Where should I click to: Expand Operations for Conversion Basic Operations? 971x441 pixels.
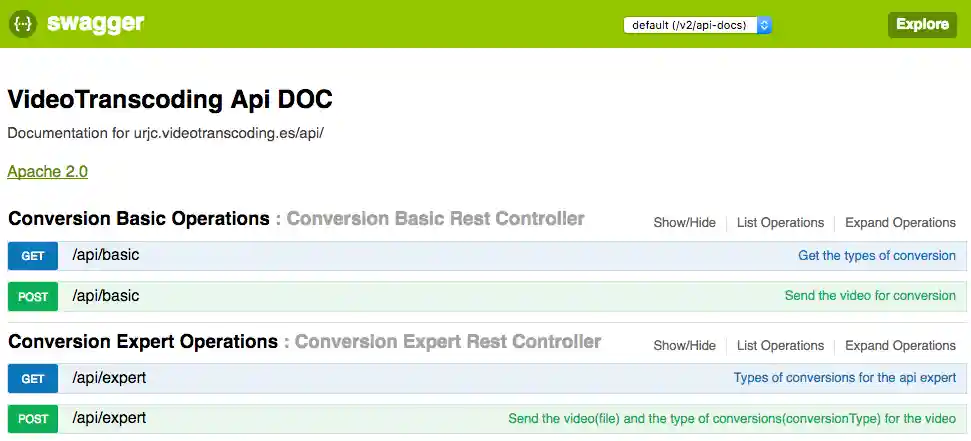coord(900,223)
